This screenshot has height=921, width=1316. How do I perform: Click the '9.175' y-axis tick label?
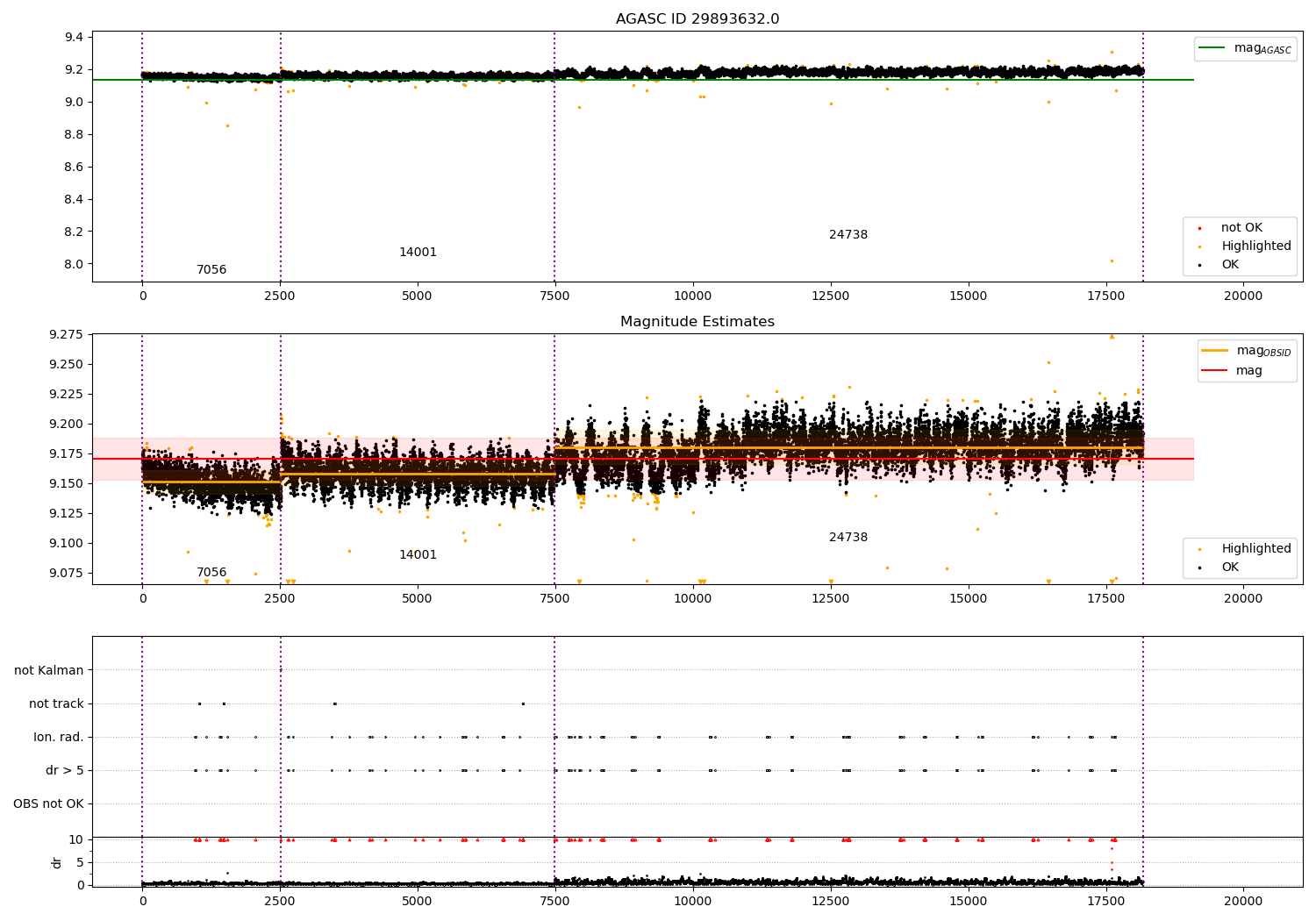pos(68,454)
